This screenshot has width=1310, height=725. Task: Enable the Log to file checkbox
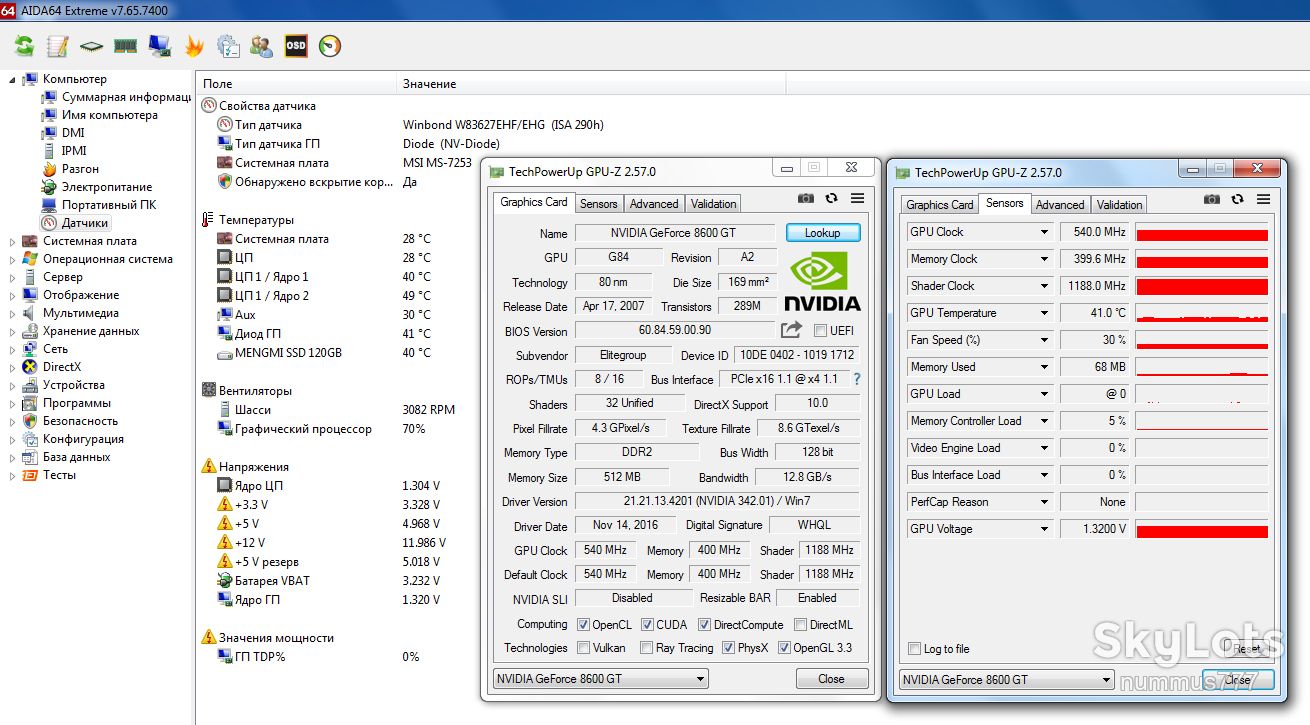(914, 649)
